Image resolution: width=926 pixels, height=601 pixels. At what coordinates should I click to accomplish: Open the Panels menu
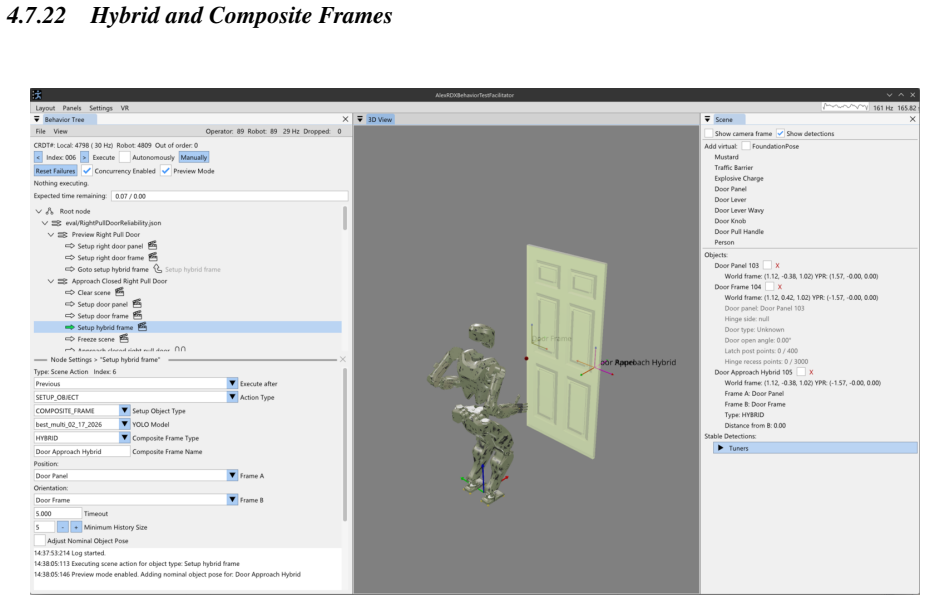tap(71, 108)
